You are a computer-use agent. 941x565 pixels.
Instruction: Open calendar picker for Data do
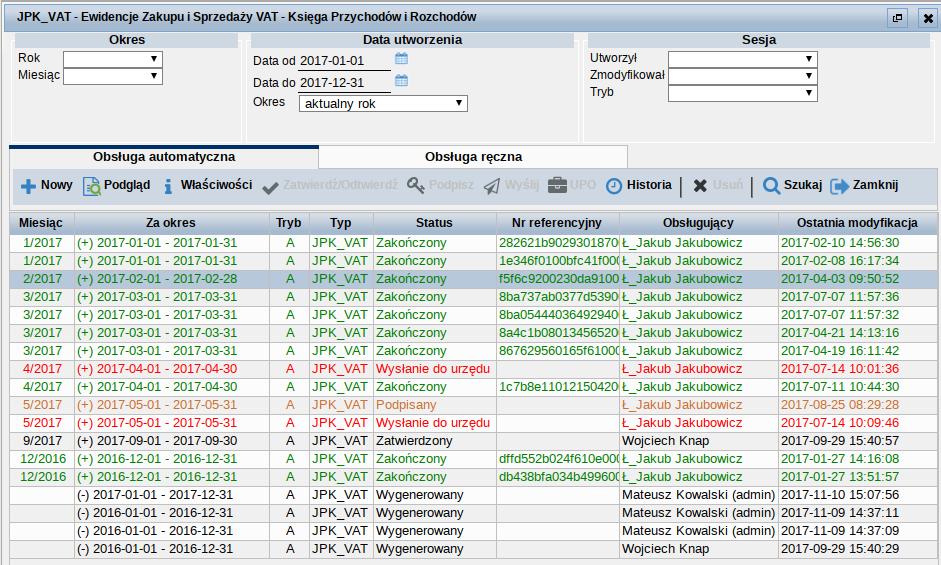[x=401, y=80]
